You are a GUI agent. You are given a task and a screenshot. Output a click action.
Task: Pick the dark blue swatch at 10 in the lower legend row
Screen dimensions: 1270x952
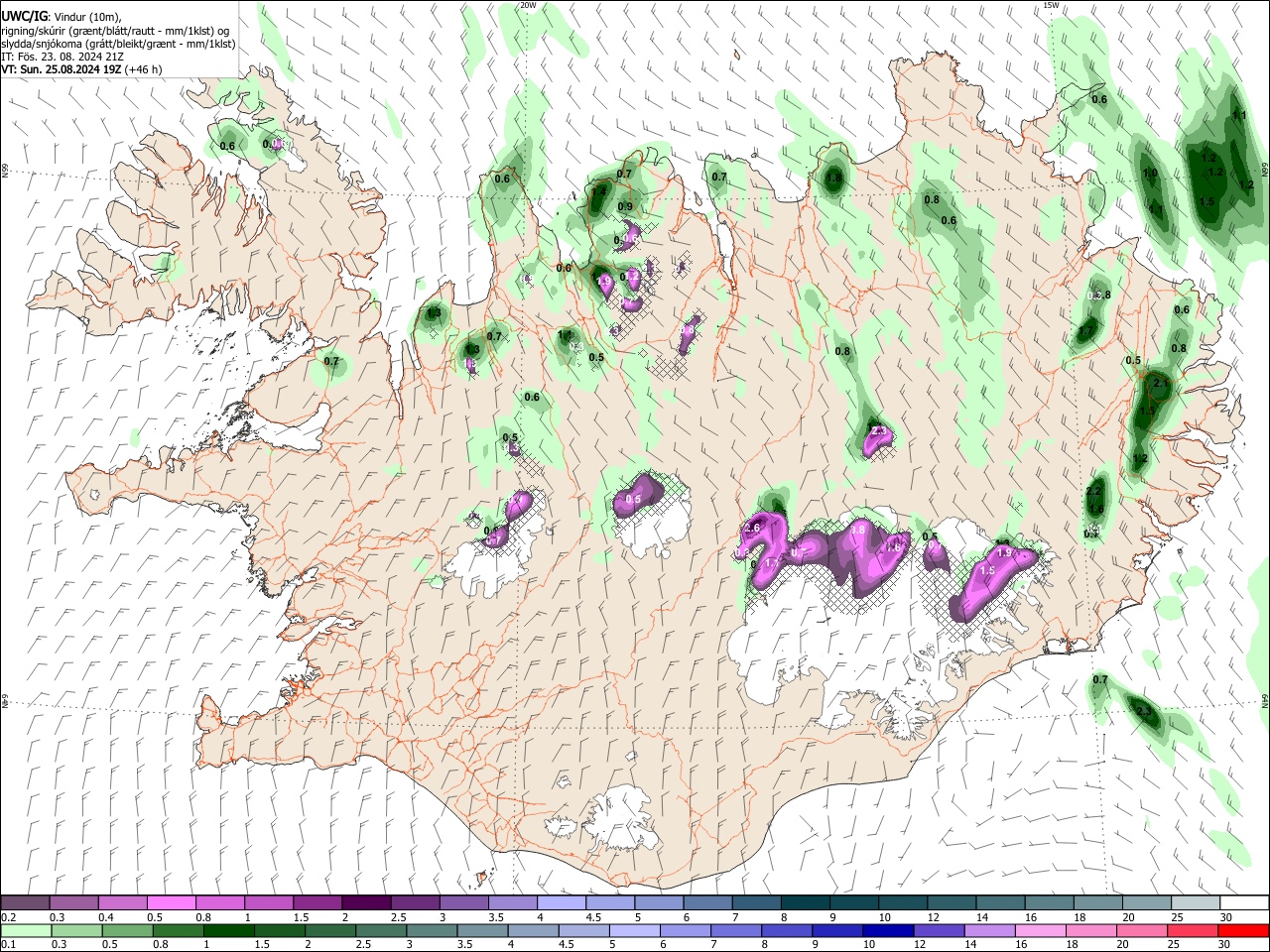[x=886, y=930]
